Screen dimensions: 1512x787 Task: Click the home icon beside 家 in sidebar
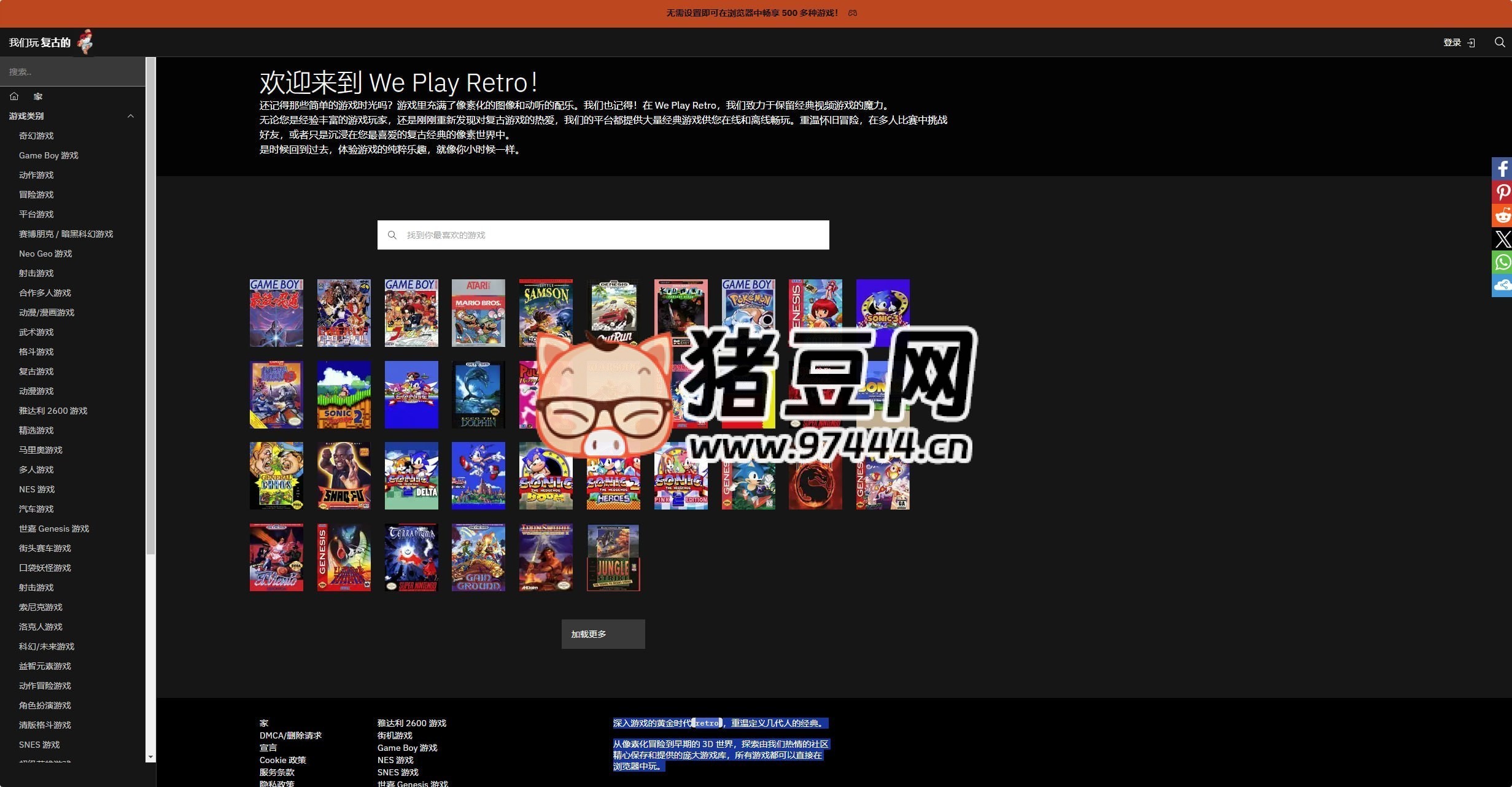pos(14,96)
